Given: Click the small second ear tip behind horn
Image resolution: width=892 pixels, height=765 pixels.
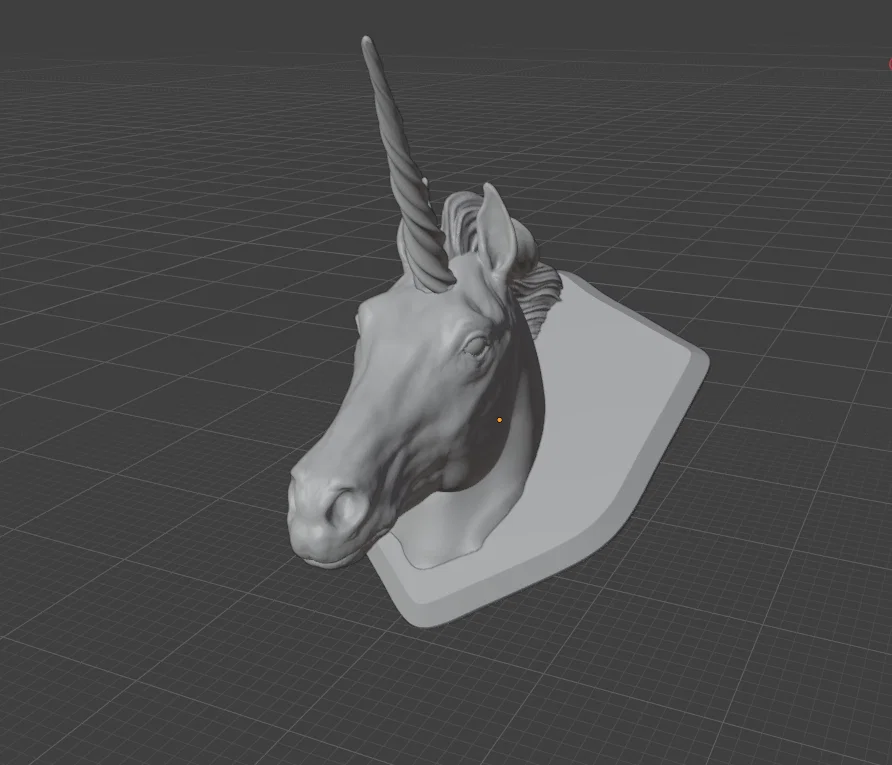Looking at the screenshot, I should tap(425, 183).
